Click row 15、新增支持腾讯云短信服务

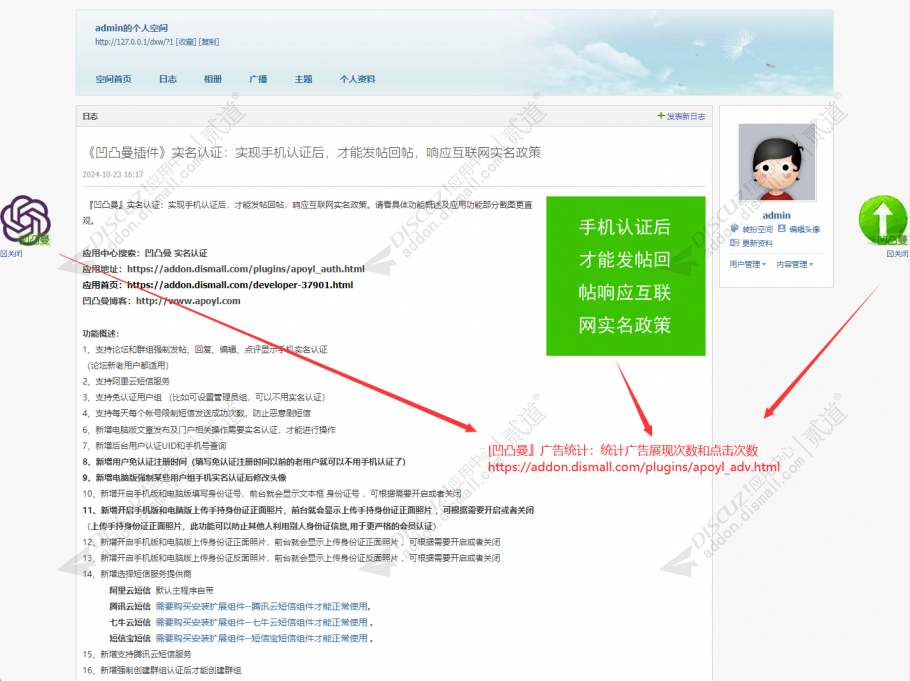137,654
